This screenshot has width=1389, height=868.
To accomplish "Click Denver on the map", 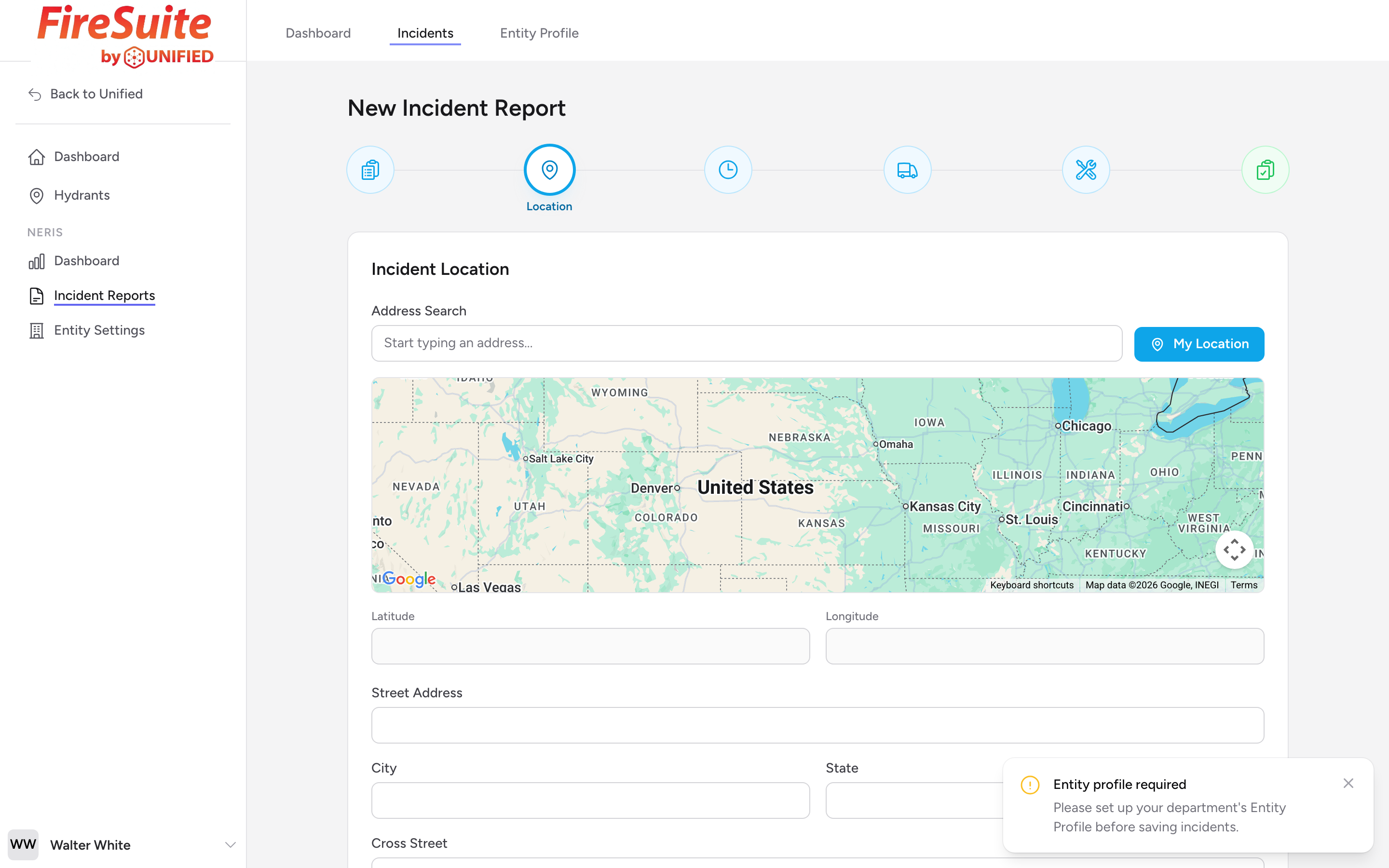I will (655, 488).
